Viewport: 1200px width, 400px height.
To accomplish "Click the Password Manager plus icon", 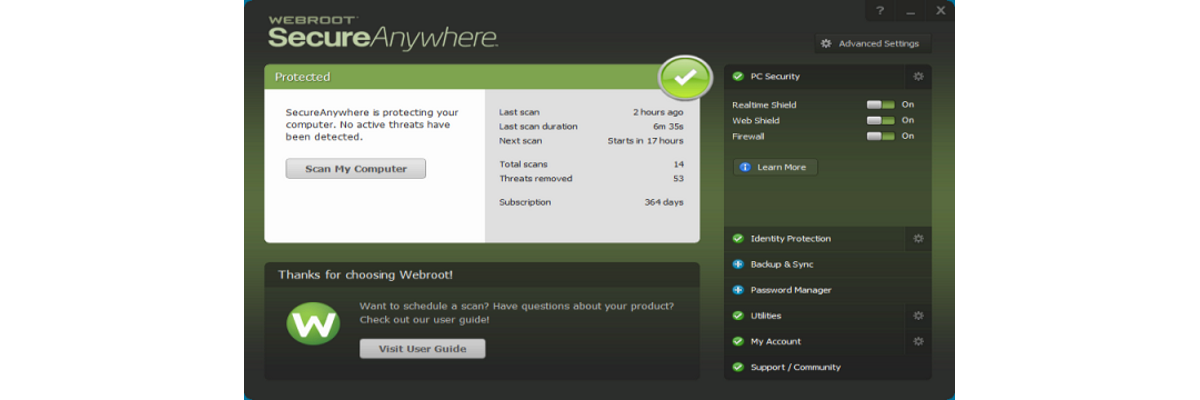I will click(738, 290).
